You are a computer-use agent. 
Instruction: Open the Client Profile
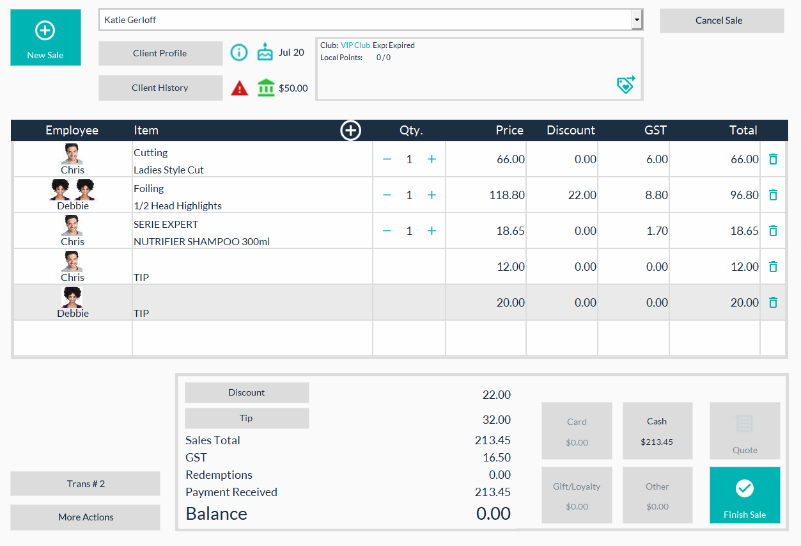pyautogui.click(x=160, y=53)
